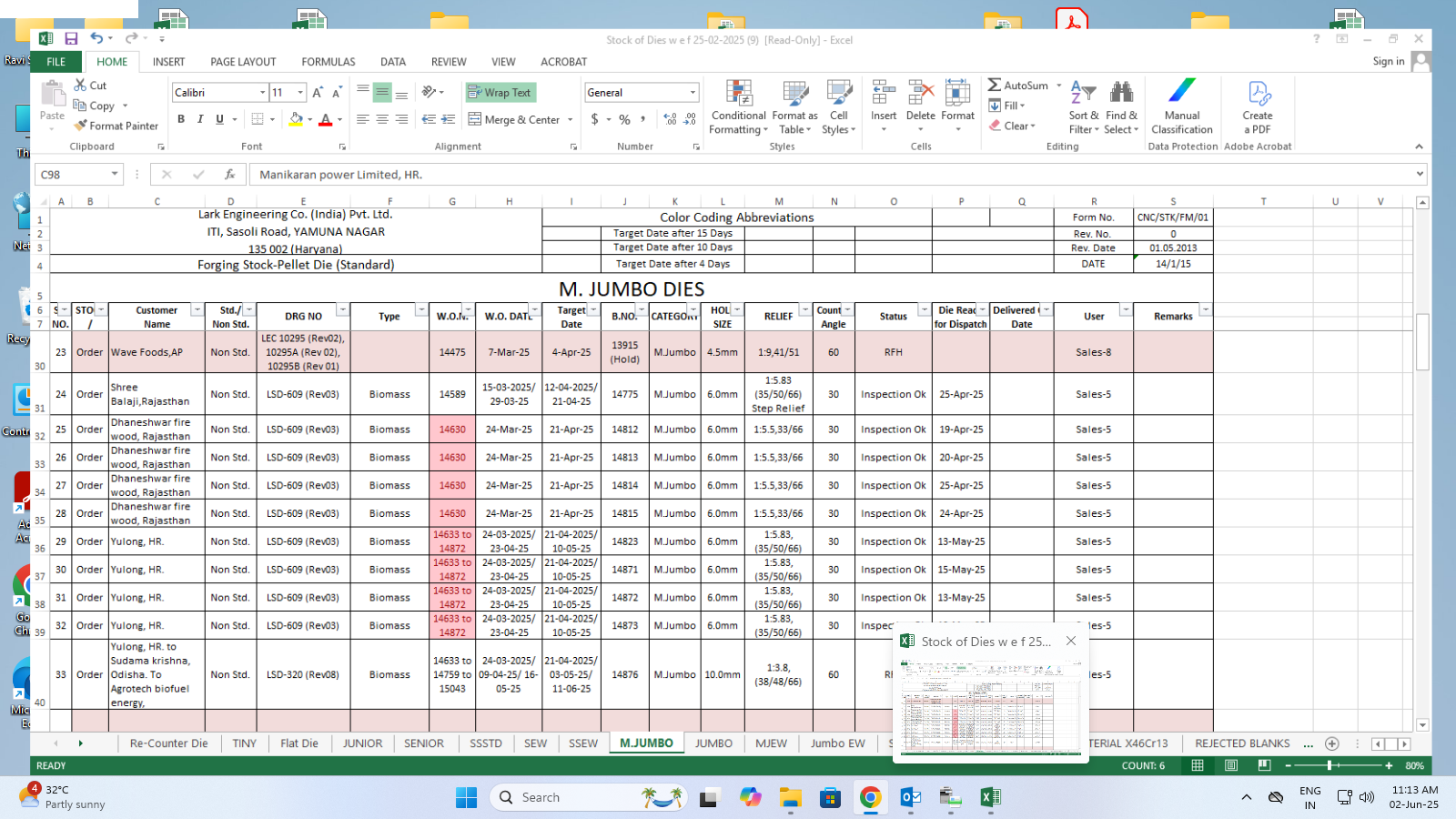The width and height of the screenshot is (1456, 819).
Task: Click the Sign in link
Action: [x=1388, y=61]
